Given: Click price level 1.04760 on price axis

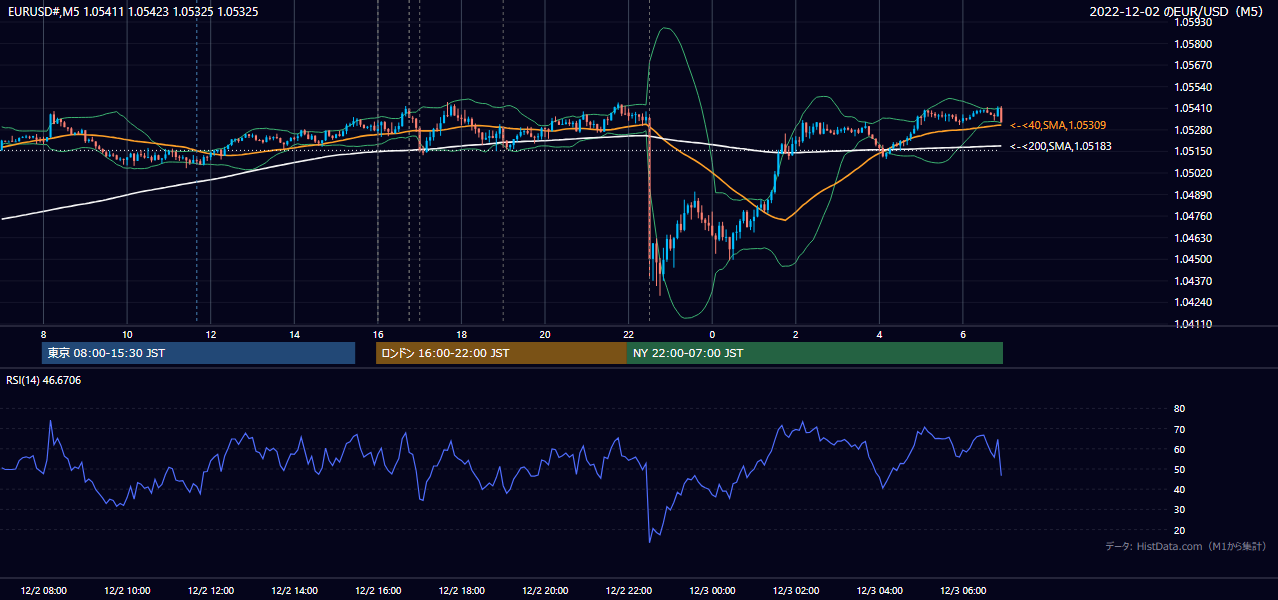Looking at the screenshot, I should point(1192,216).
